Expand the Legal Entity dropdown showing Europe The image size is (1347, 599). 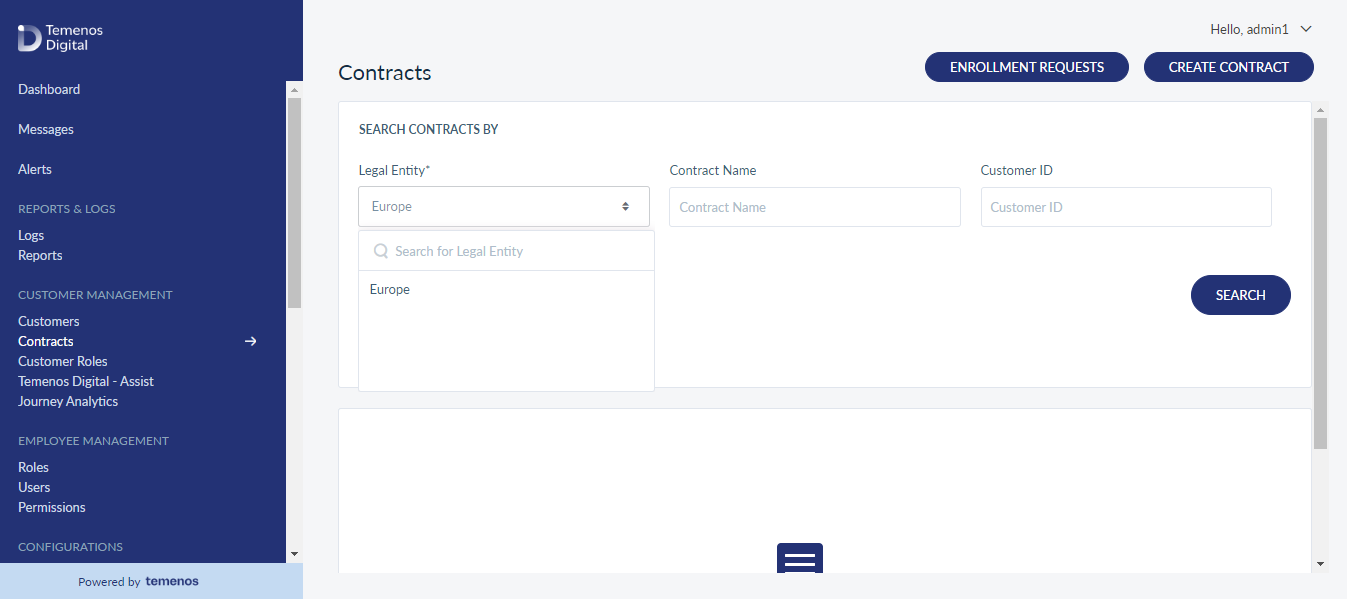(504, 206)
